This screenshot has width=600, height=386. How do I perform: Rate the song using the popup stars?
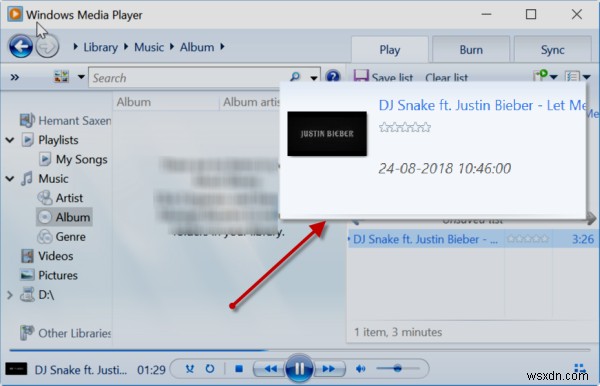405,127
